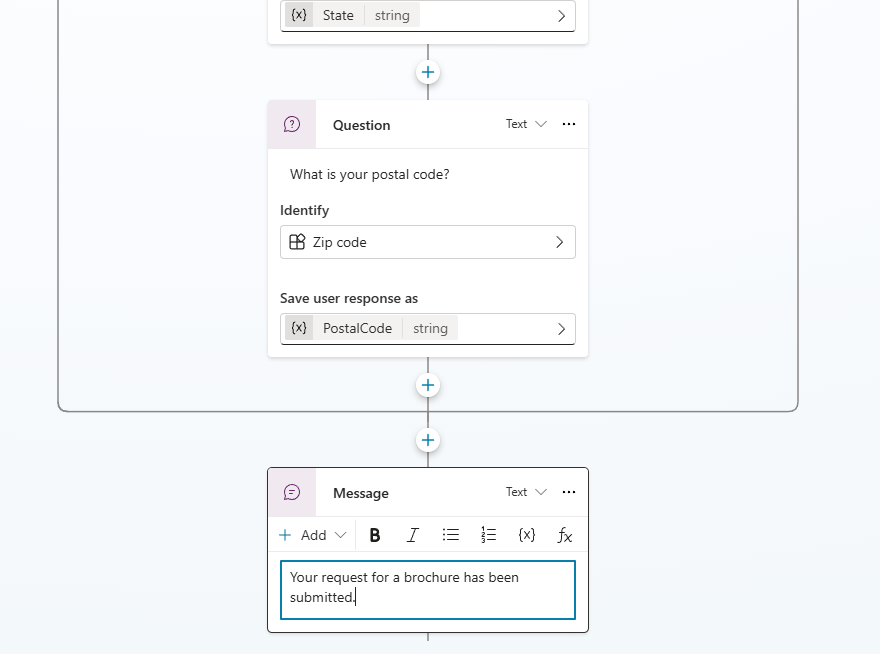
Task: Expand the PostalCode variable with its chevron
Action: tap(559, 328)
